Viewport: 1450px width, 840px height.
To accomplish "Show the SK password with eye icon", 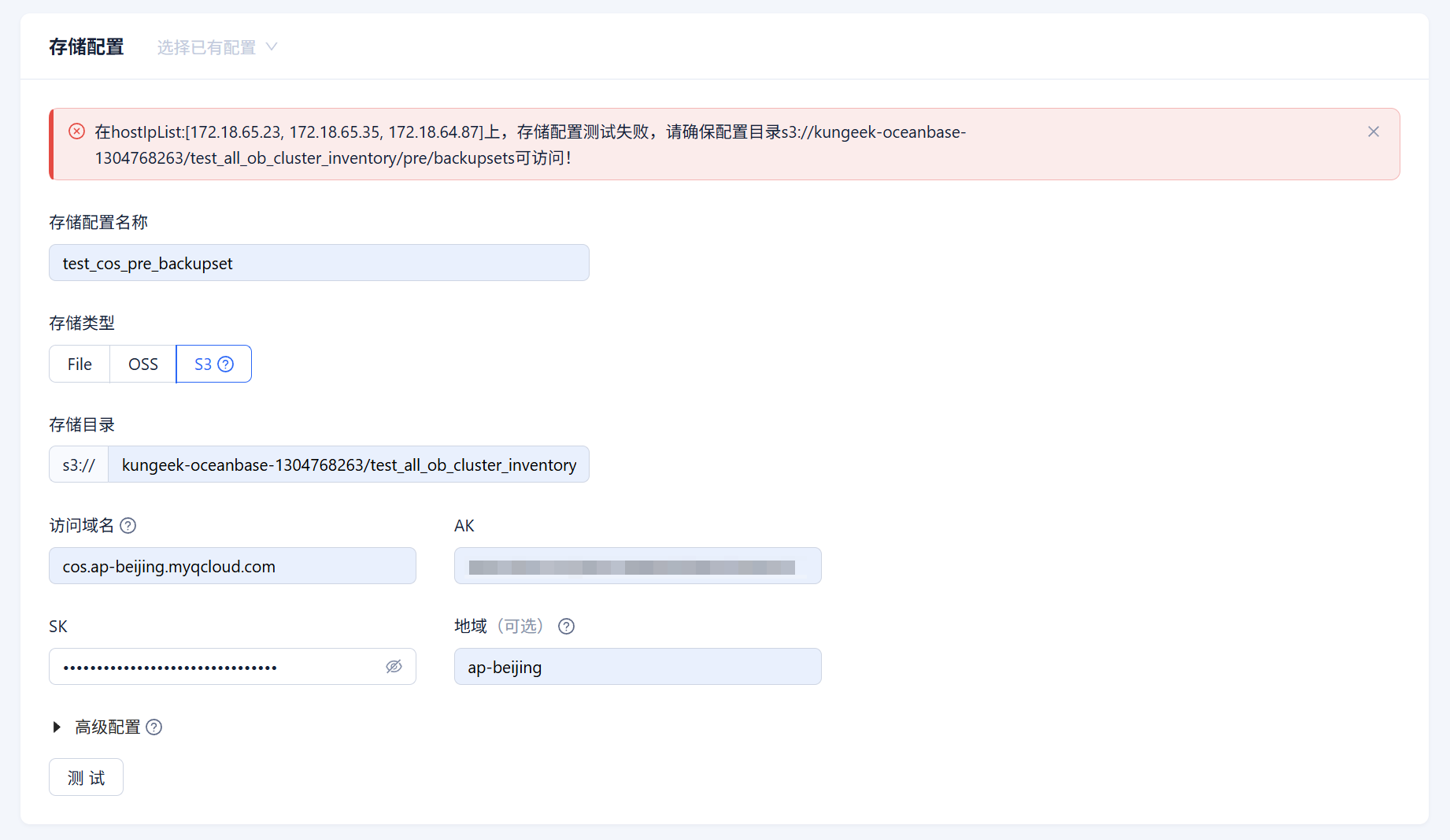I will pyautogui.click(x=394, y=667).
